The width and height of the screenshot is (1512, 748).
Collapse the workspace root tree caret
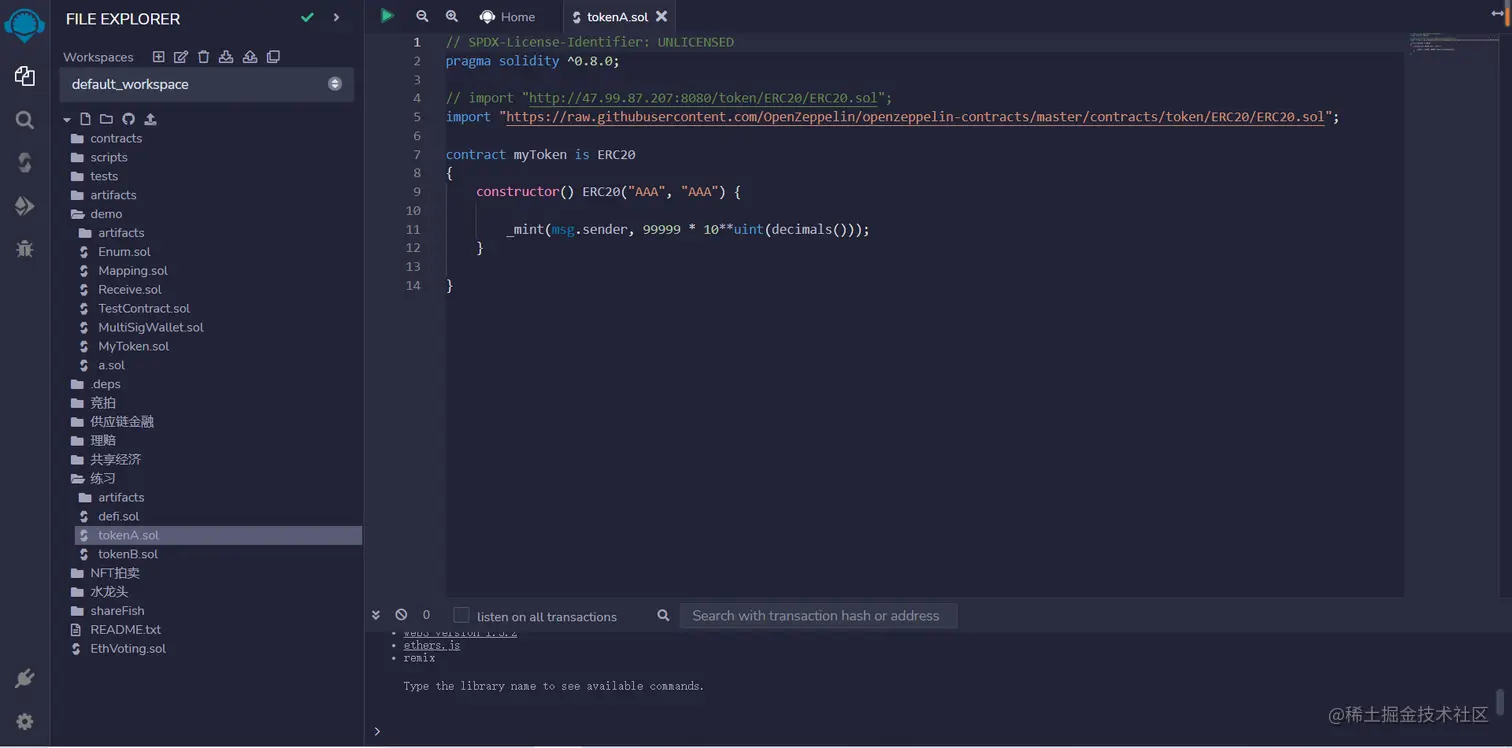tap(67, 119)
